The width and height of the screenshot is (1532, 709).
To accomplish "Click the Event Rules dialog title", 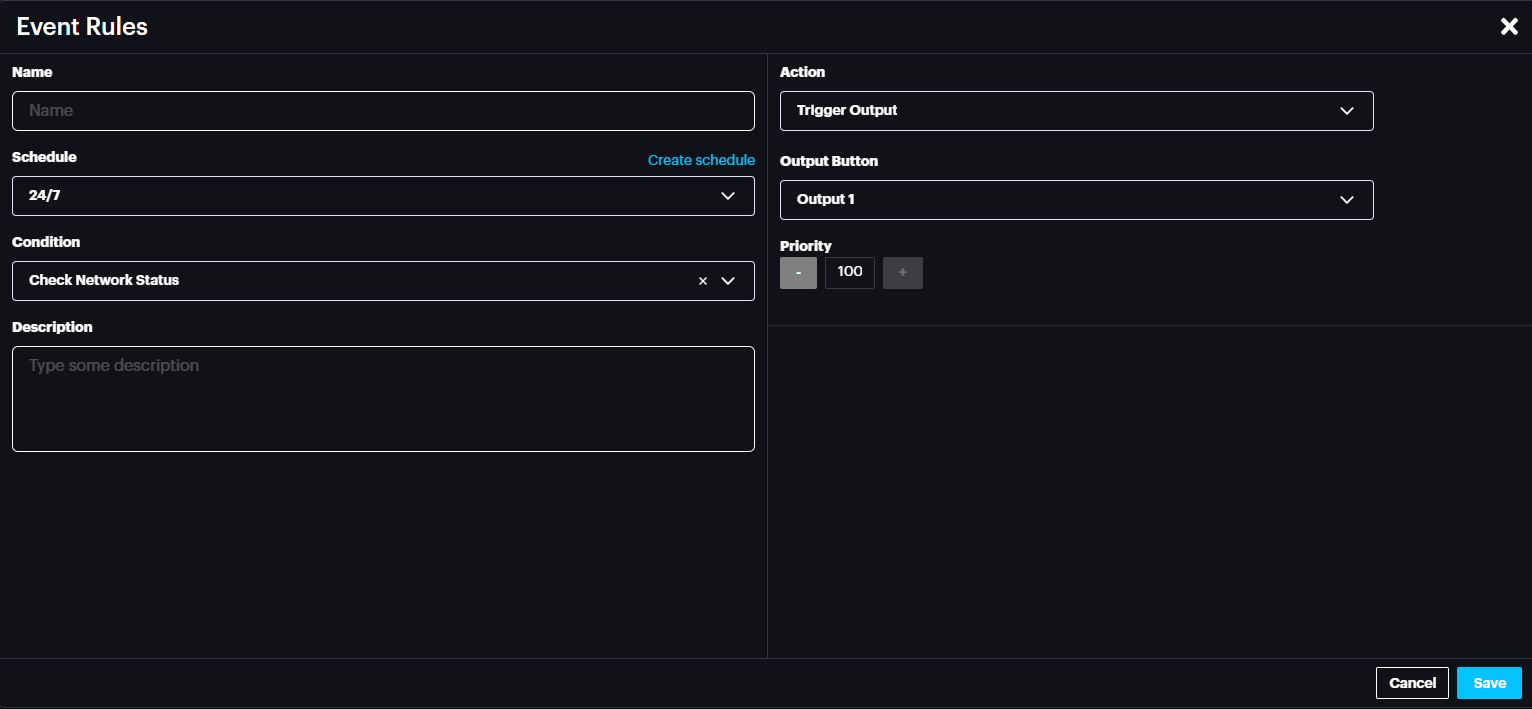I will click(x=82, y=27).
